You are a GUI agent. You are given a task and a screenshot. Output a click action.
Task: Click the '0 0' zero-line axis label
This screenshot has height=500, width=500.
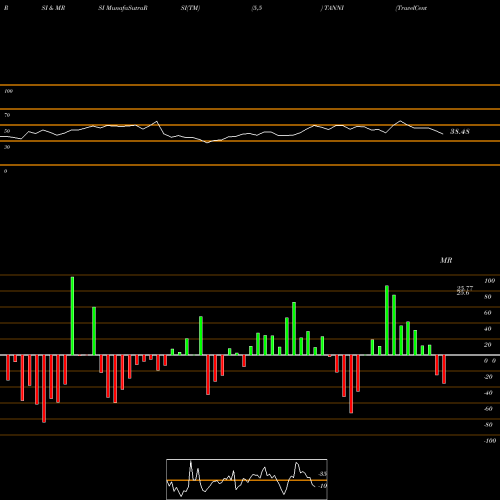pos(490,361)
